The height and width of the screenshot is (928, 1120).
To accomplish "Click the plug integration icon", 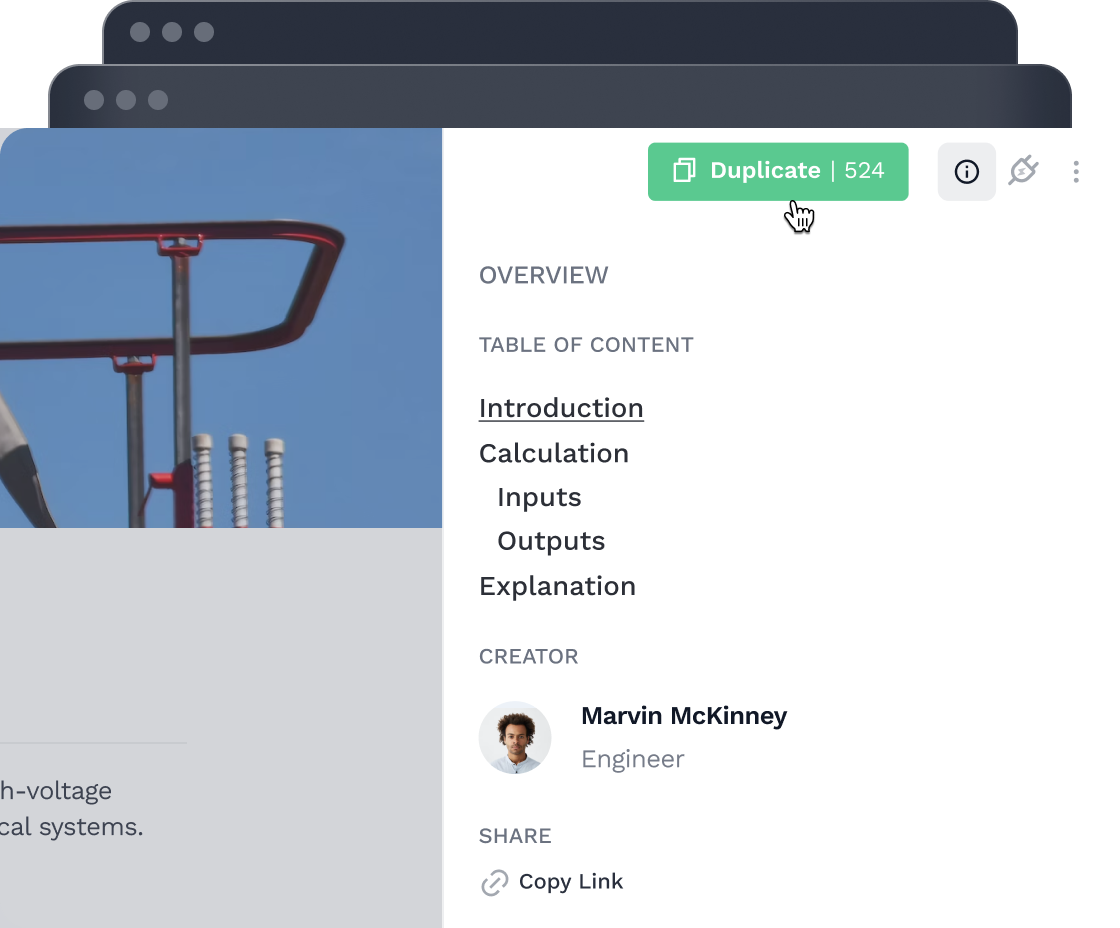I will (1022, 171).
